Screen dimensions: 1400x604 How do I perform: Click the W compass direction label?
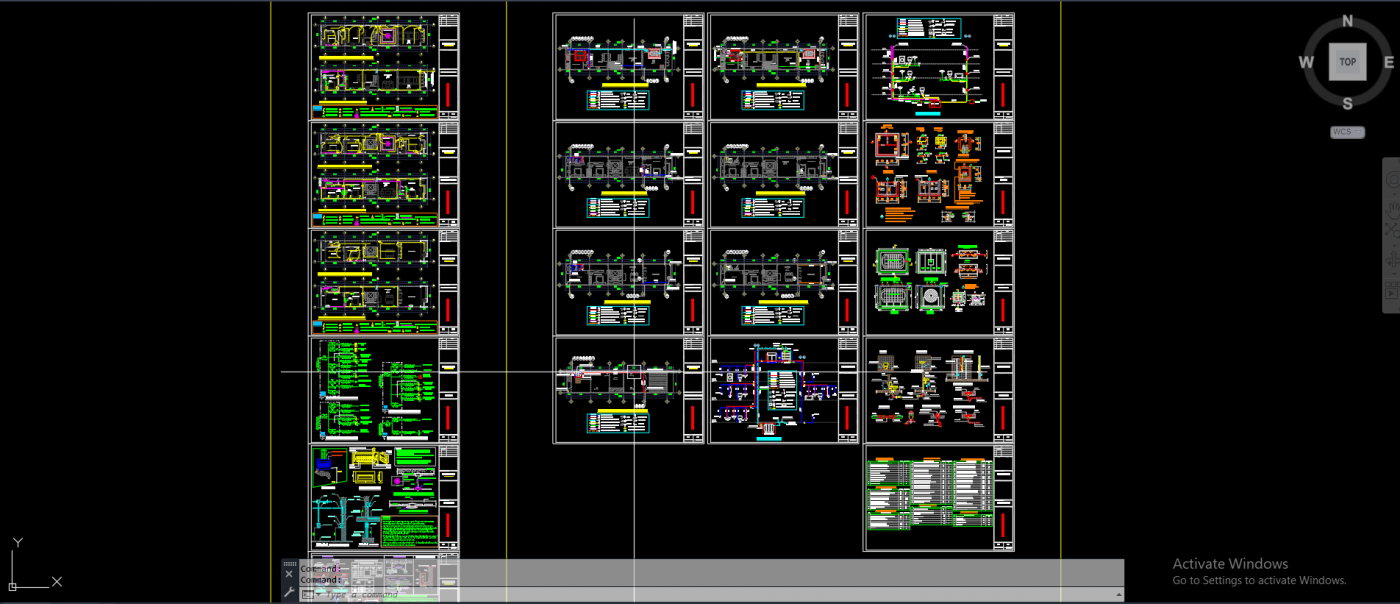pos(1306,62)
